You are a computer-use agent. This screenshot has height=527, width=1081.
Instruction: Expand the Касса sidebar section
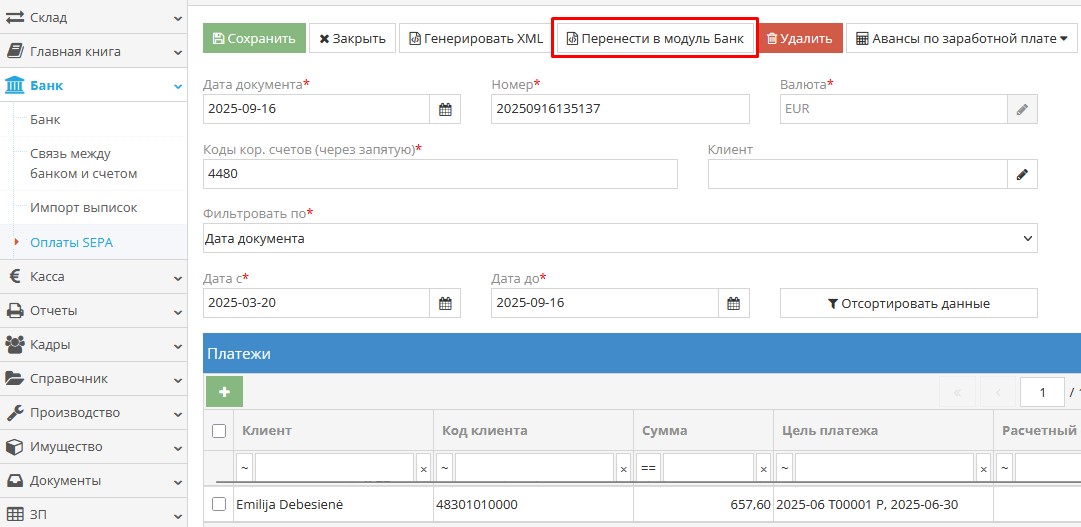(93, 277)
